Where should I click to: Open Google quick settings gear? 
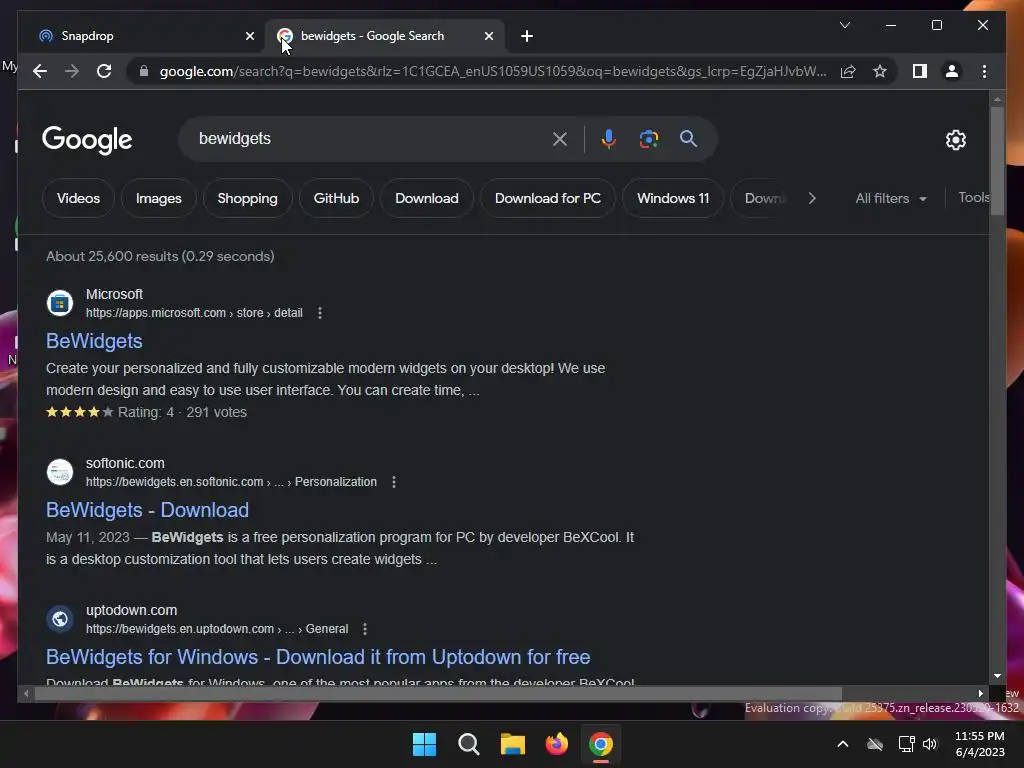955,139
